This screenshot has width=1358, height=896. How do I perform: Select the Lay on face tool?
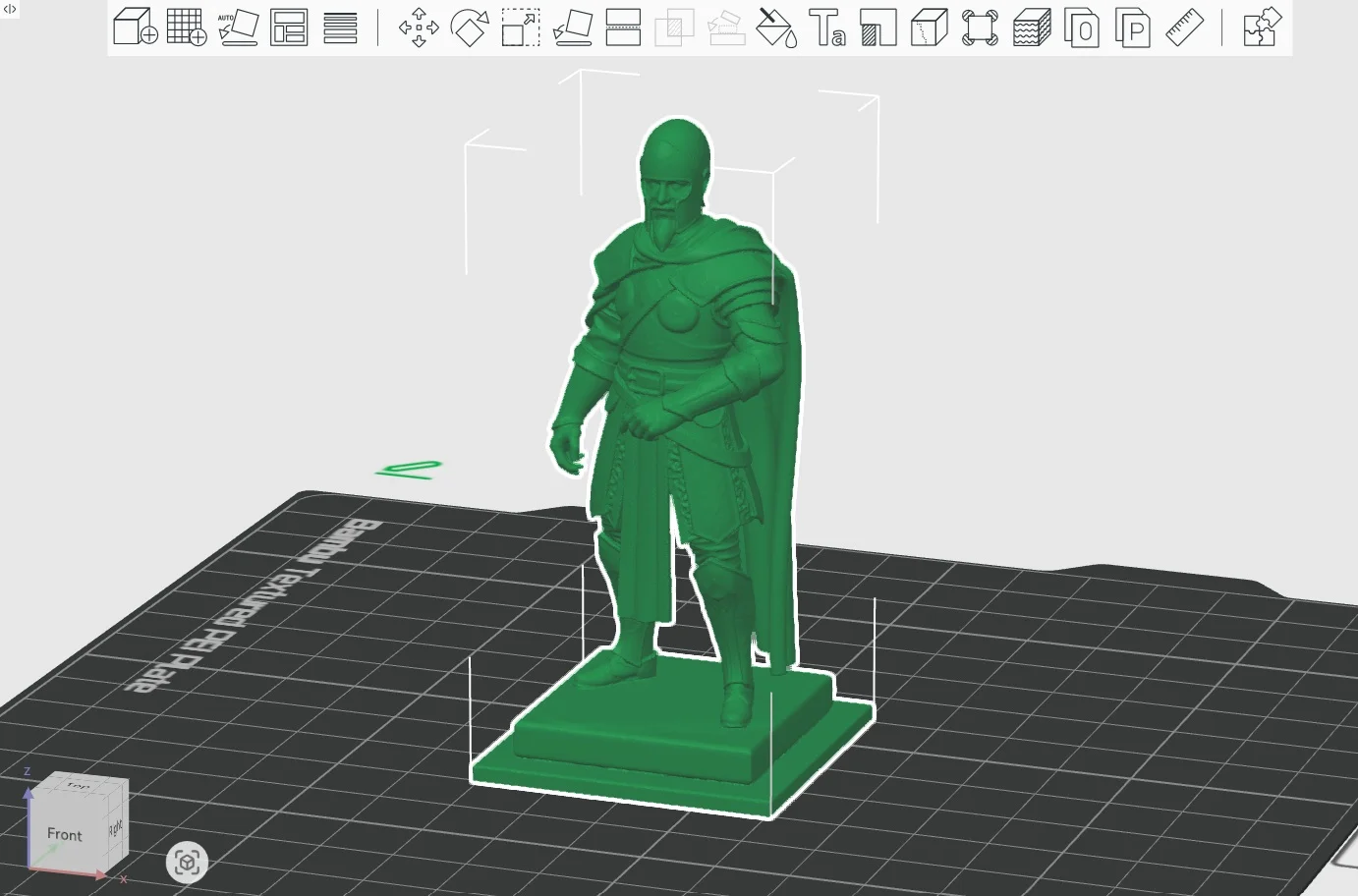(x=573, y=28)
